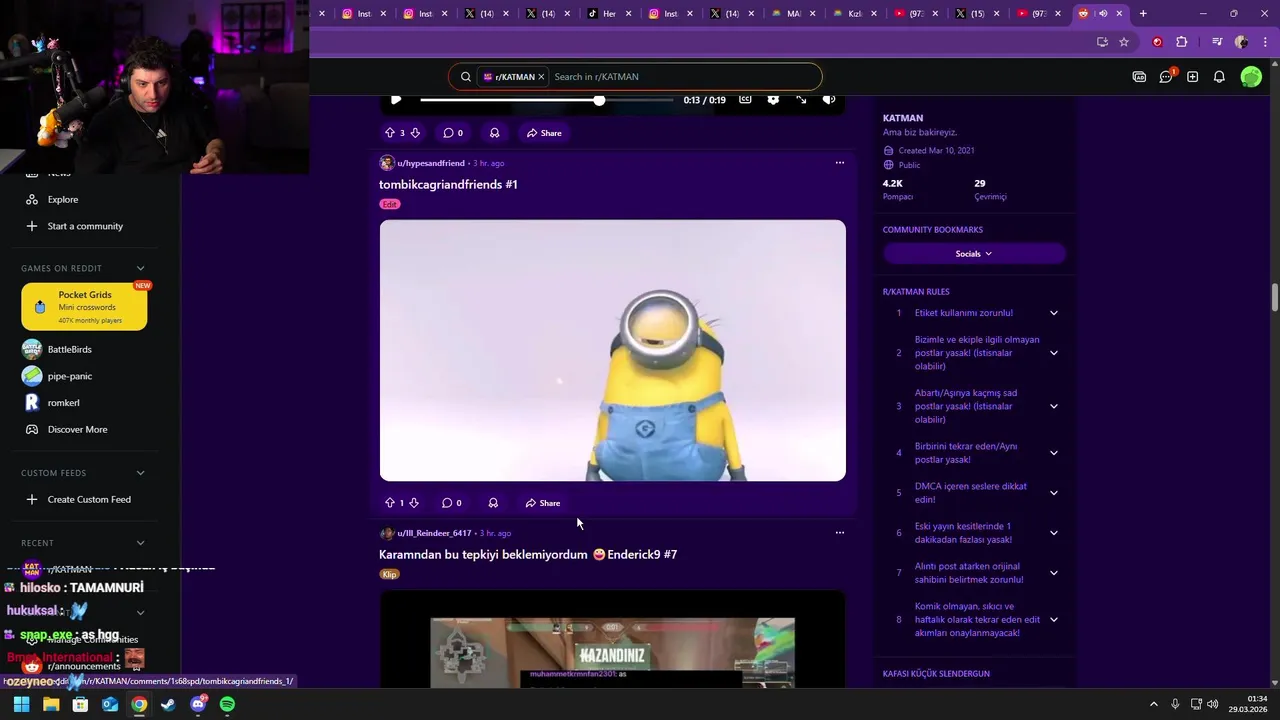Open the tombikcagriandfriends #1 post title

click(x=448, y=184)
